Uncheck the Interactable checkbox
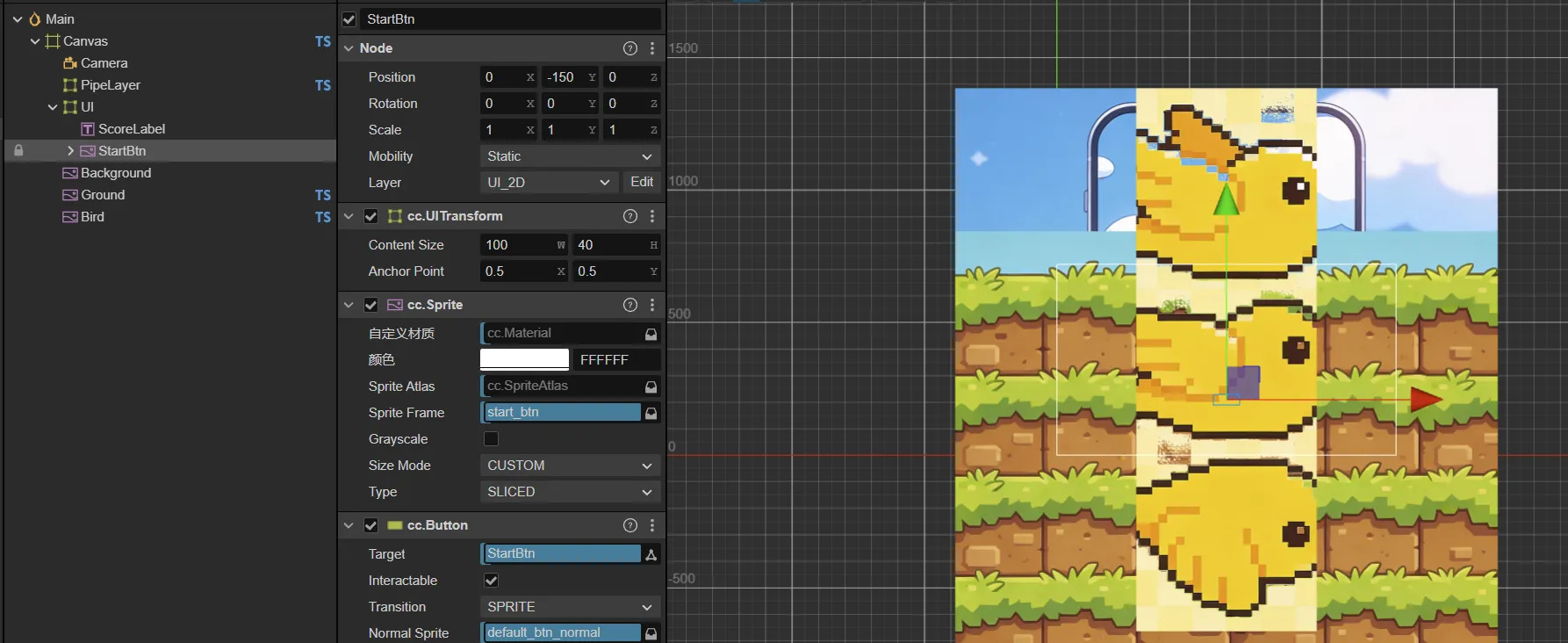 point(492,581)
